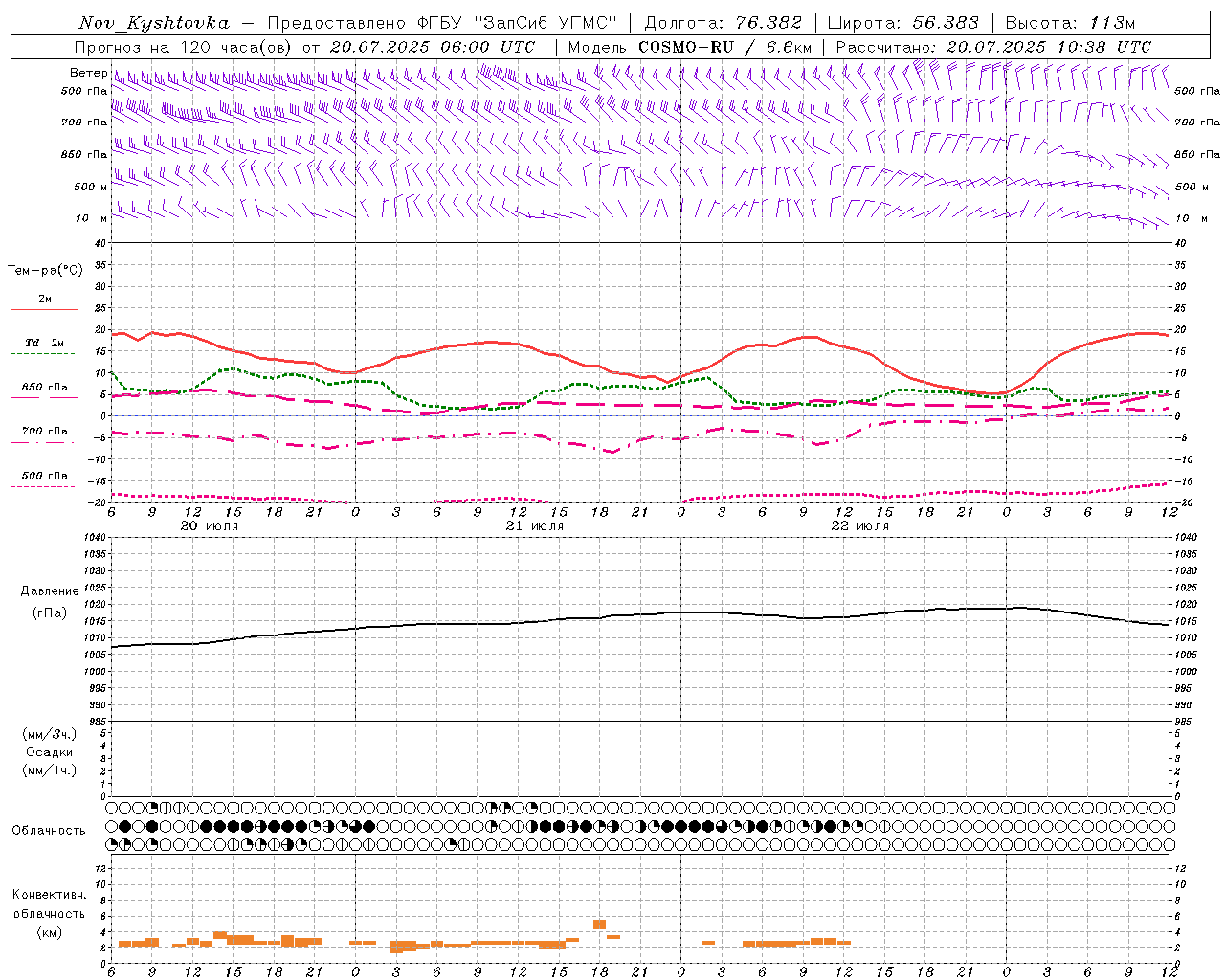Click the 'Давление' pressure panel label
Viewport: 1225px width, 980px height.
pyautogui.click(x=50, y=591)
